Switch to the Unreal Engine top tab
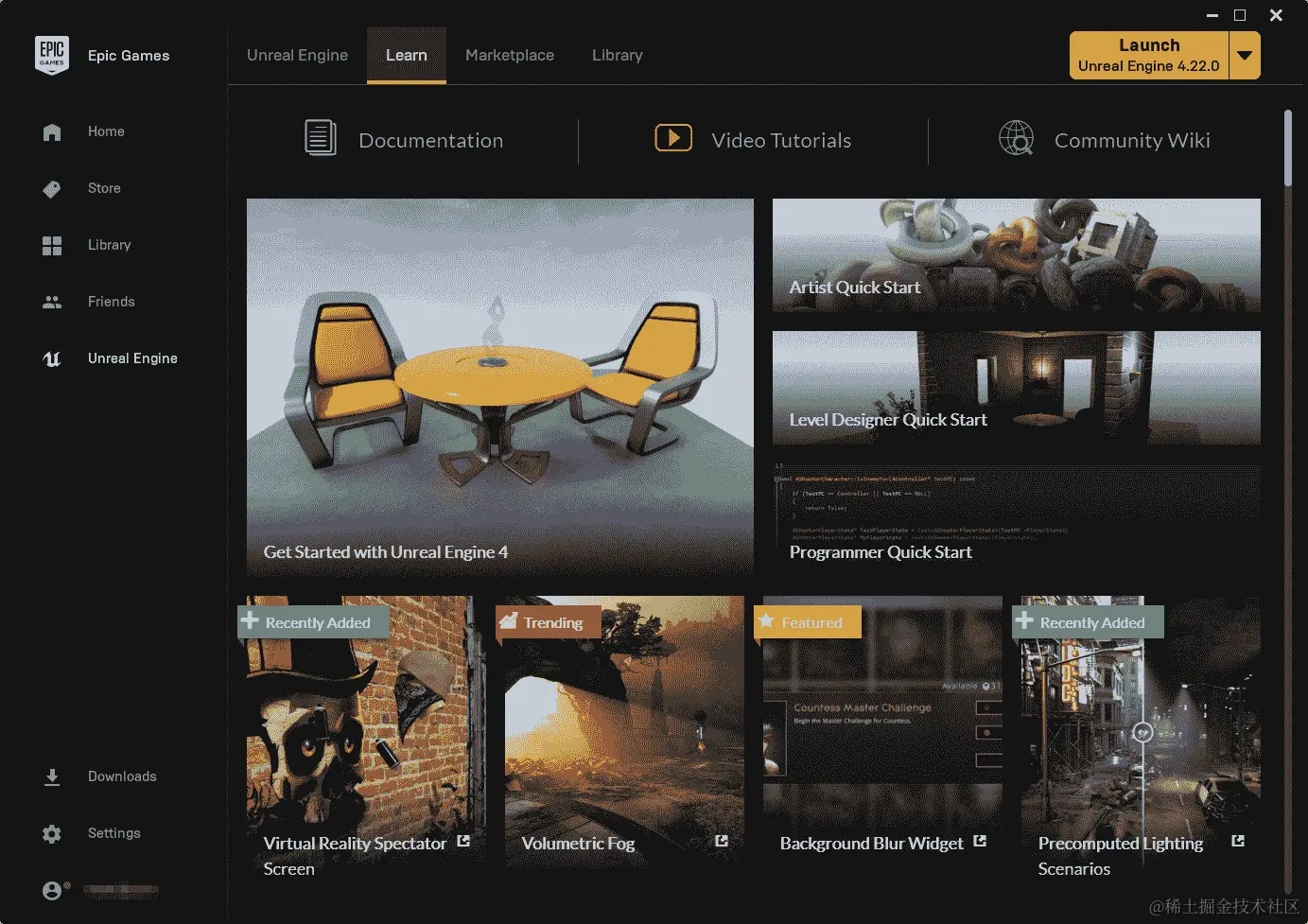The height and width of the screenshot is (924, 1308). click(297, 56)
